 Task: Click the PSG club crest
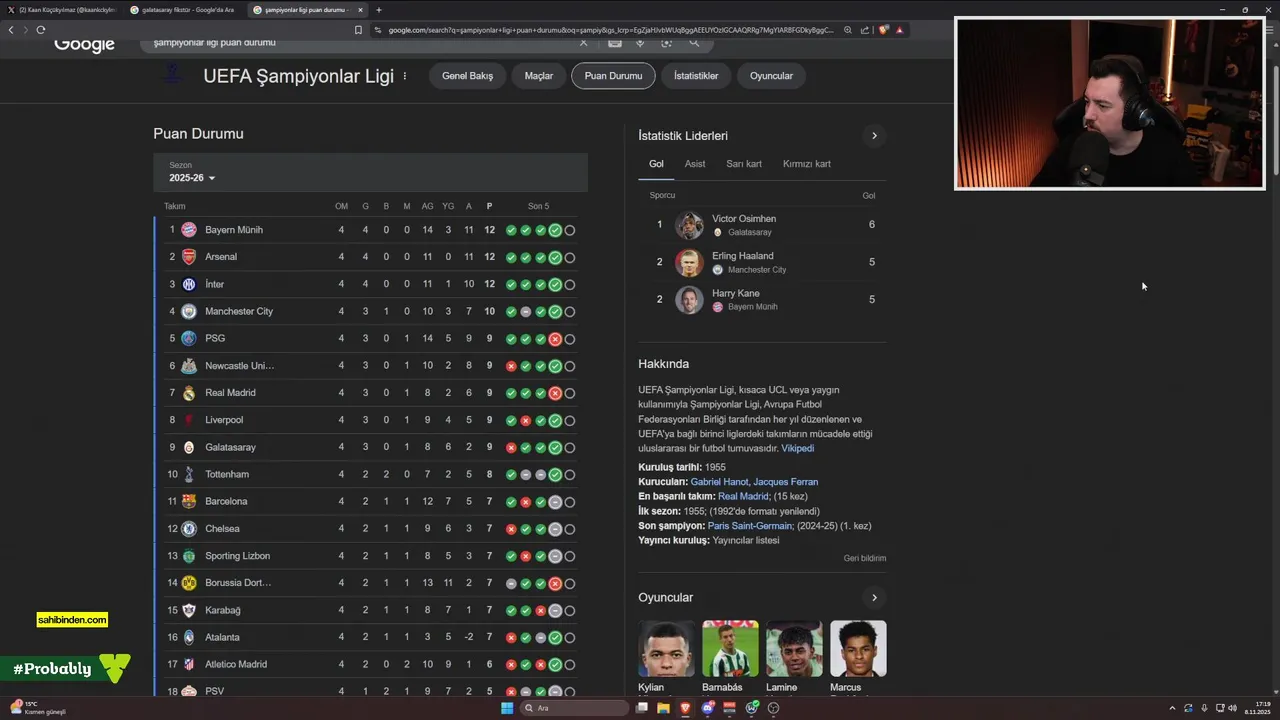tap(189, 338)
